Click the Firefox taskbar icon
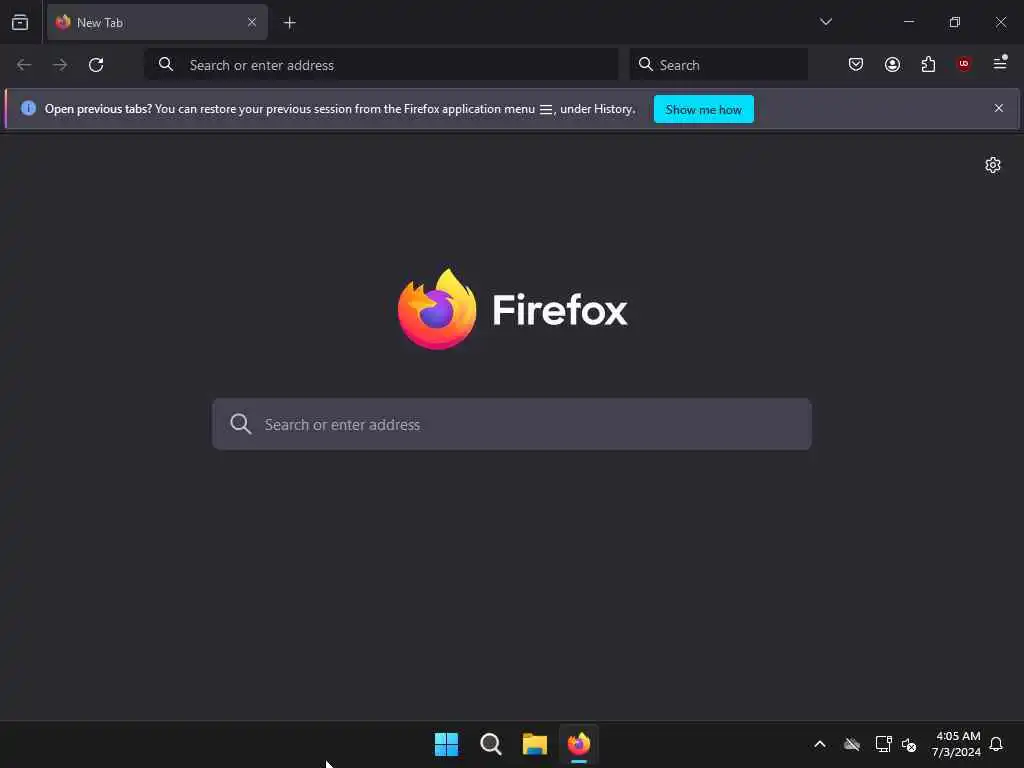 coord(579,744)
